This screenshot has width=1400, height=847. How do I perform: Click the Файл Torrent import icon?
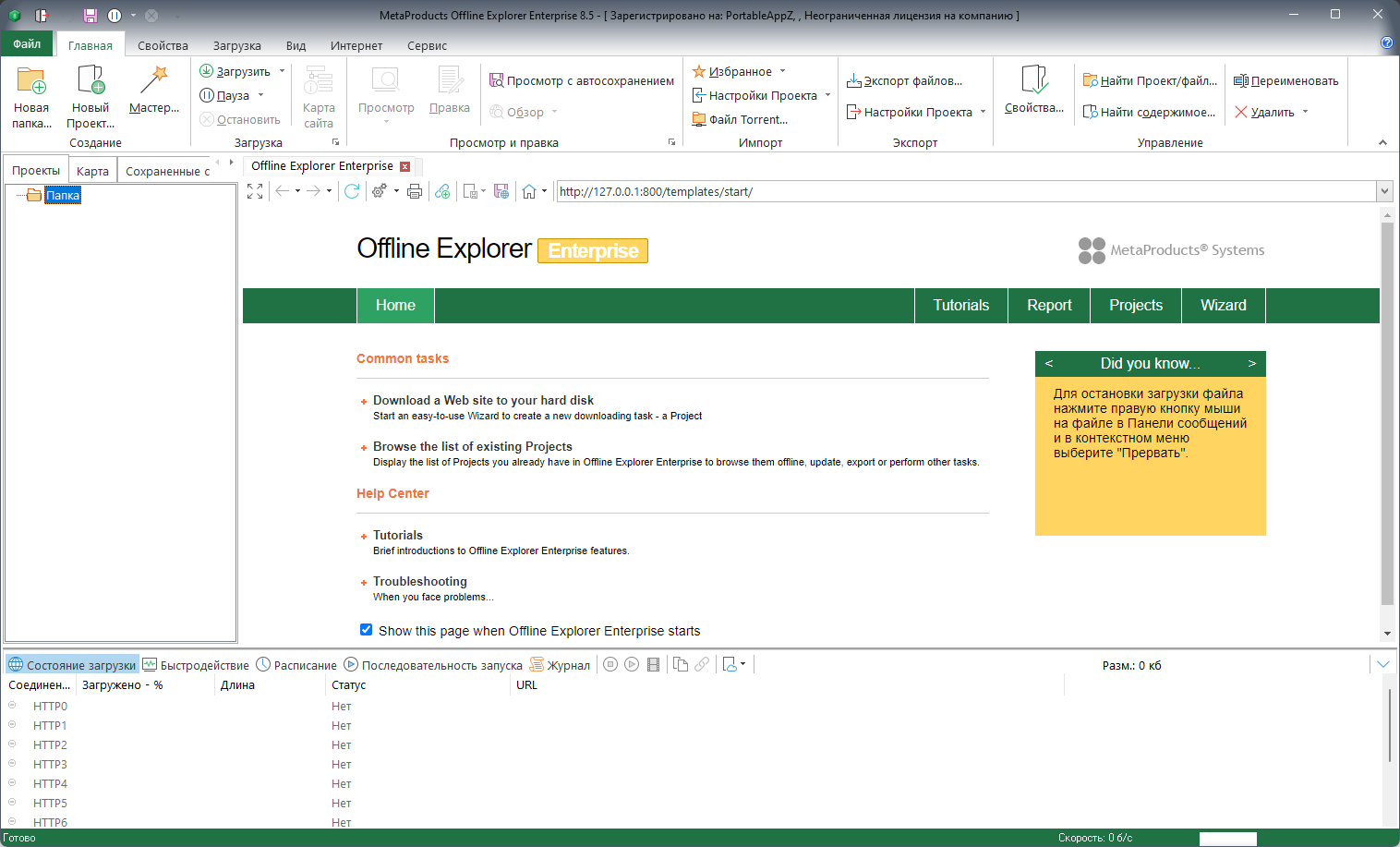(742, 119)
